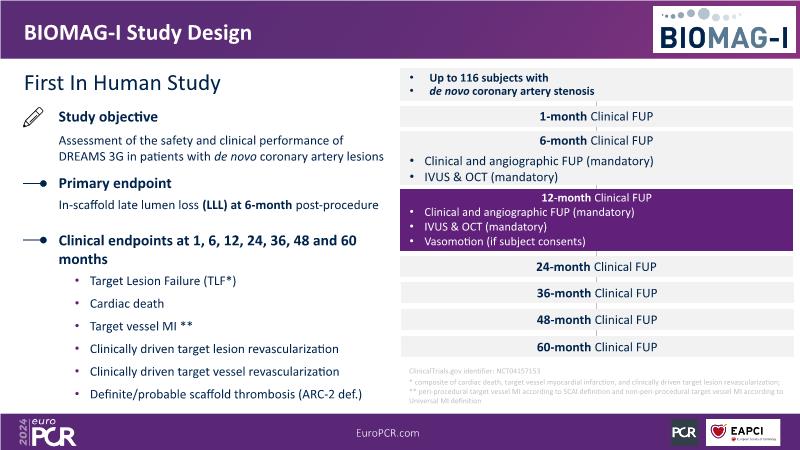Open the EuroPCR.com footer link
Image resolution: width=800 pixels, height=450 pixels.
point(387,432)
